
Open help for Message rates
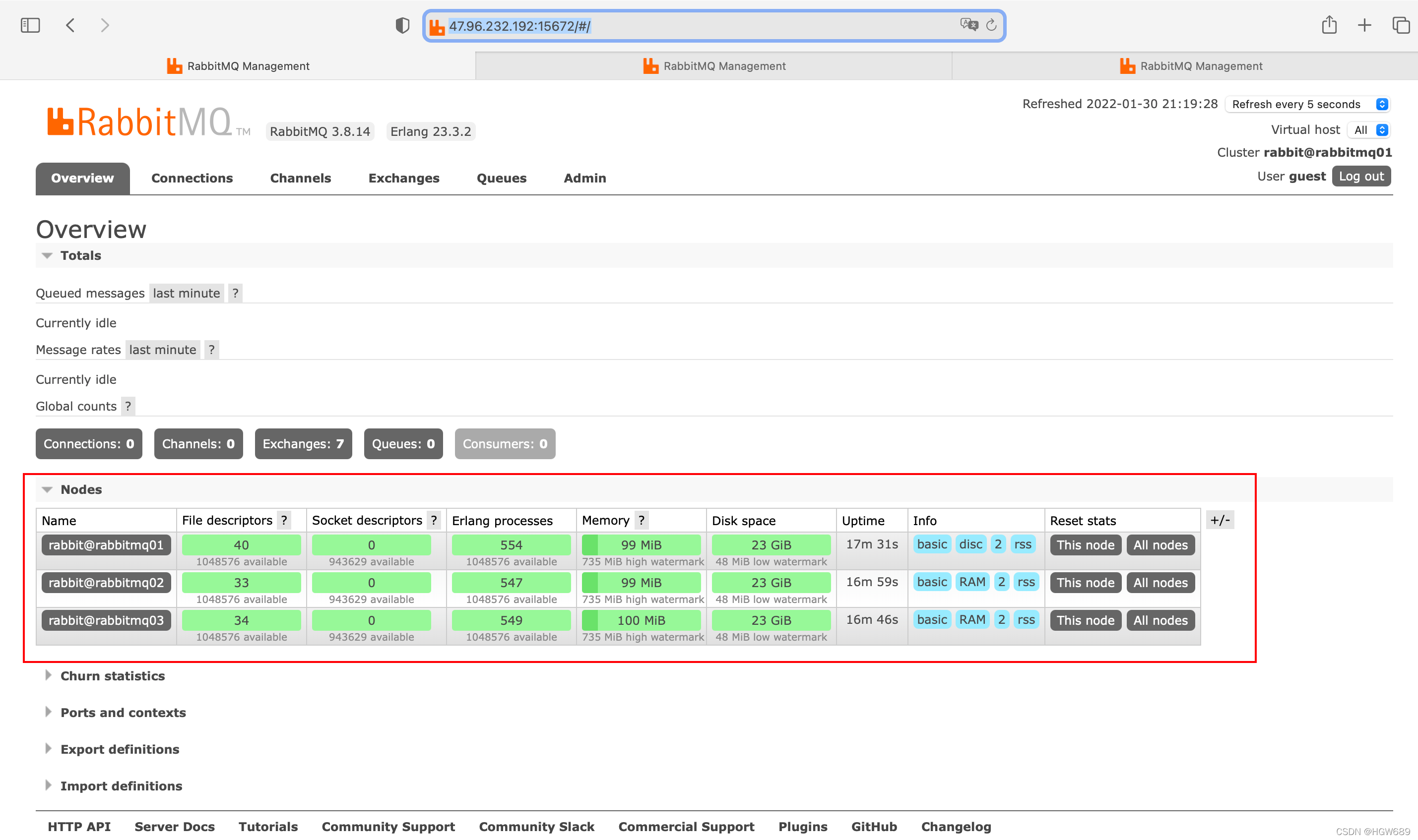(x=211, y=350)
